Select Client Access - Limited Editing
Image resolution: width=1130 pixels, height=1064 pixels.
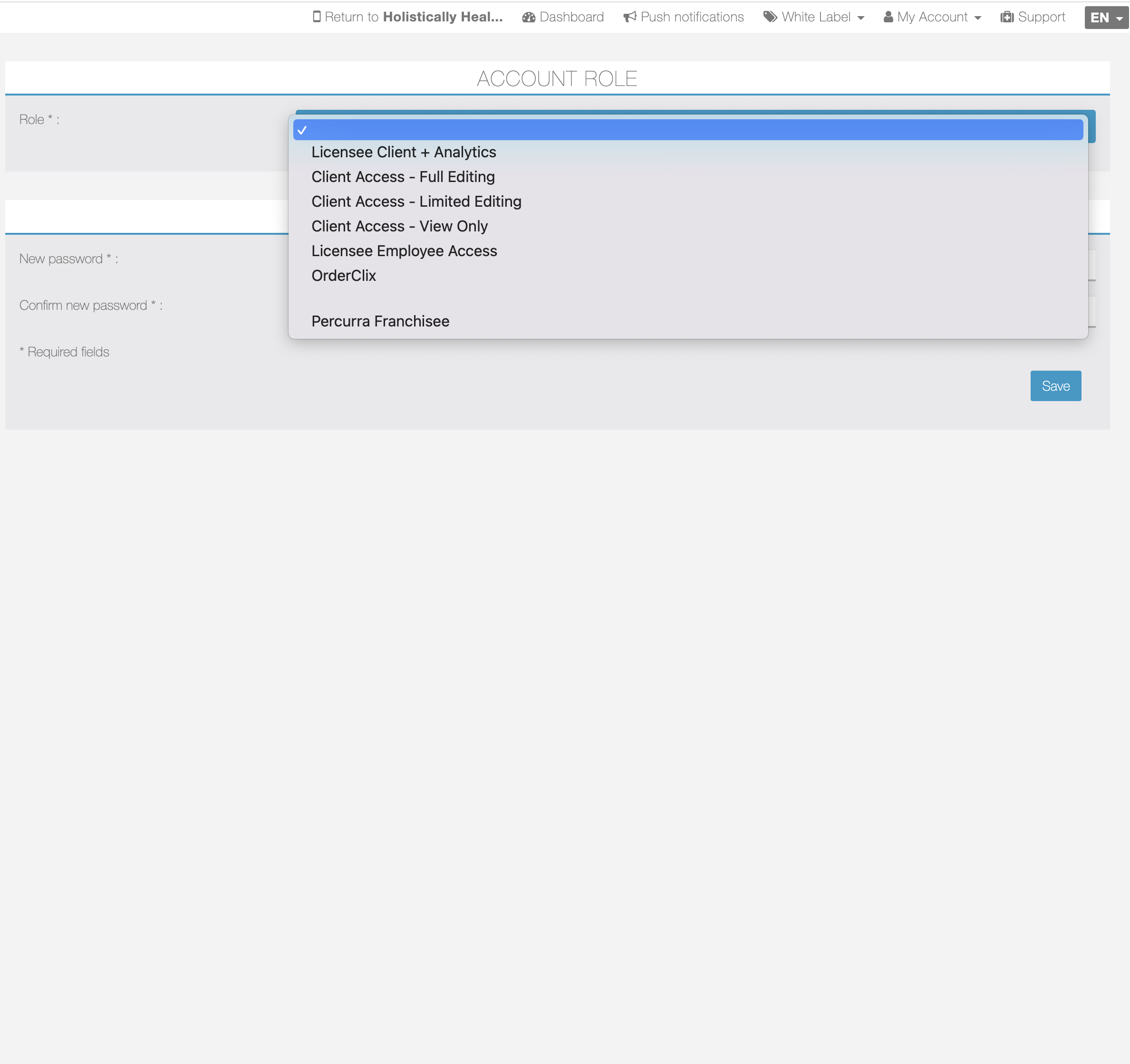click(x=416, y=201)
